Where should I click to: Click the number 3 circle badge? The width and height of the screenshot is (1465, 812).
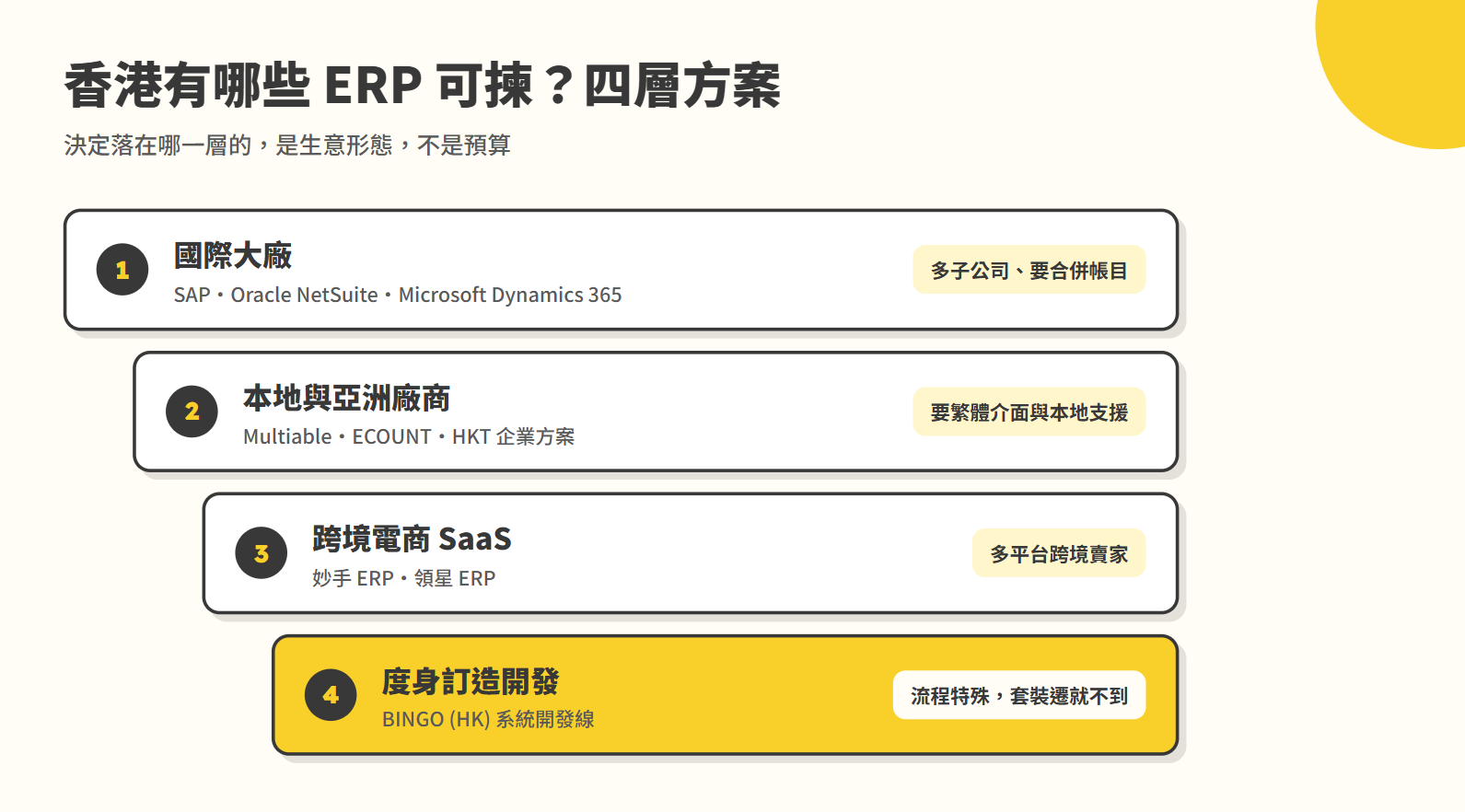tap(262, 552)
